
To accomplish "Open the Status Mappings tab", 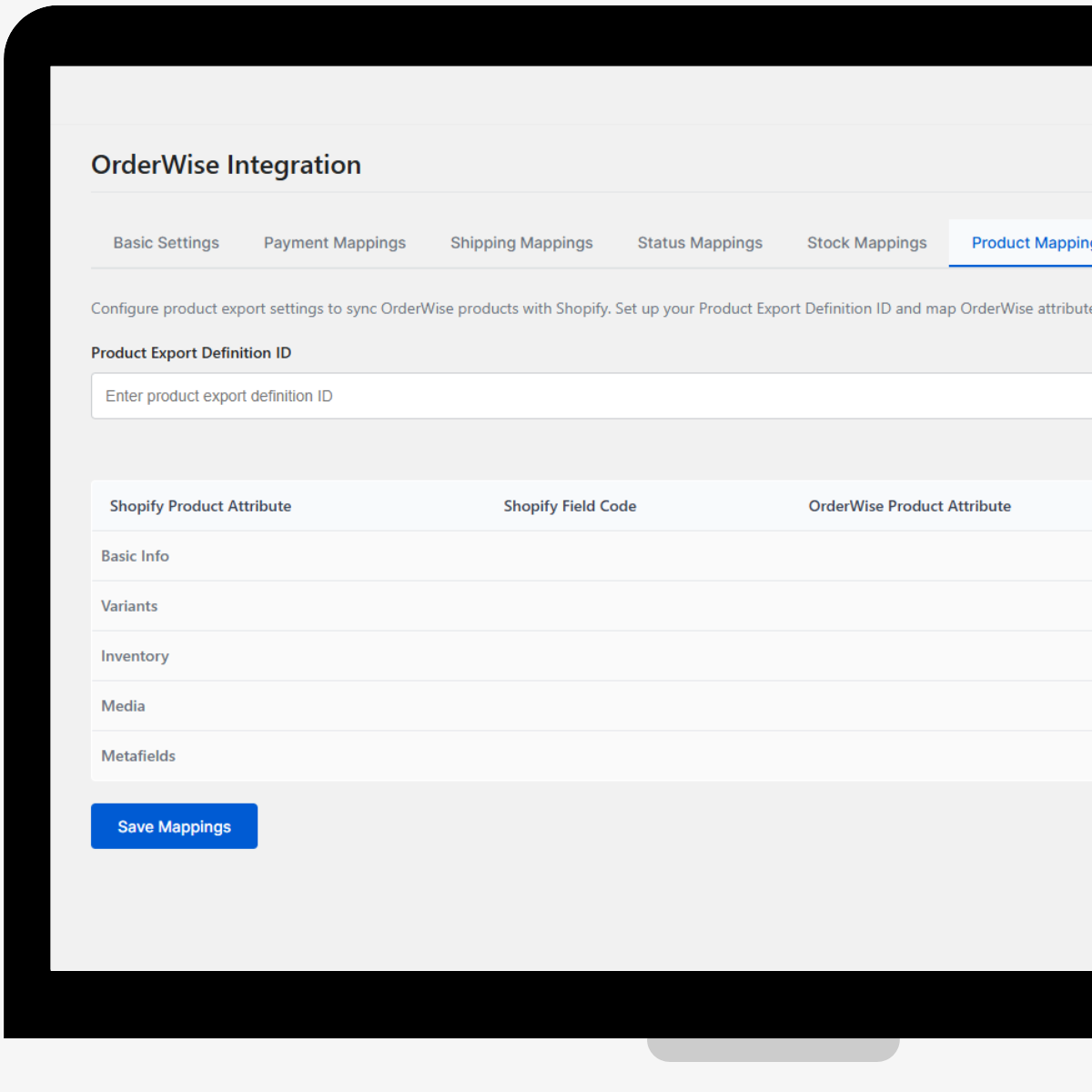I will [700, 243].
